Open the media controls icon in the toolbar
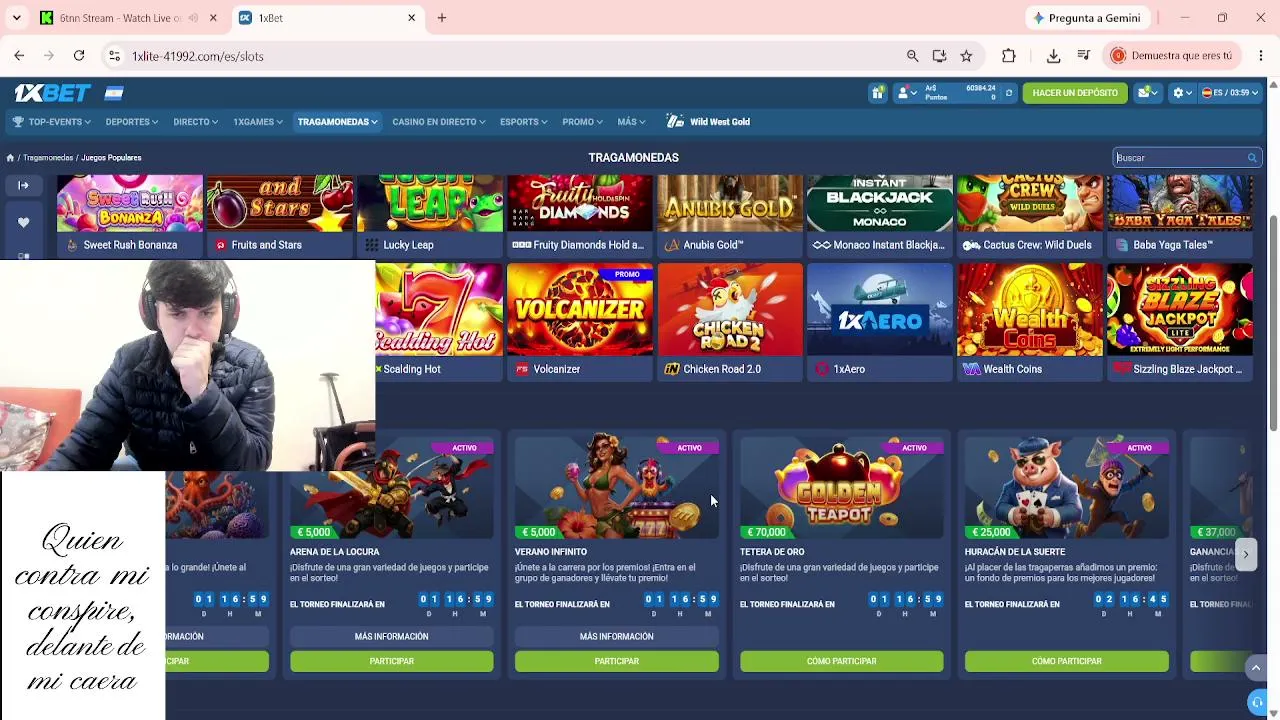This screenshot has height=720, width=1280. coord(1083,56)
